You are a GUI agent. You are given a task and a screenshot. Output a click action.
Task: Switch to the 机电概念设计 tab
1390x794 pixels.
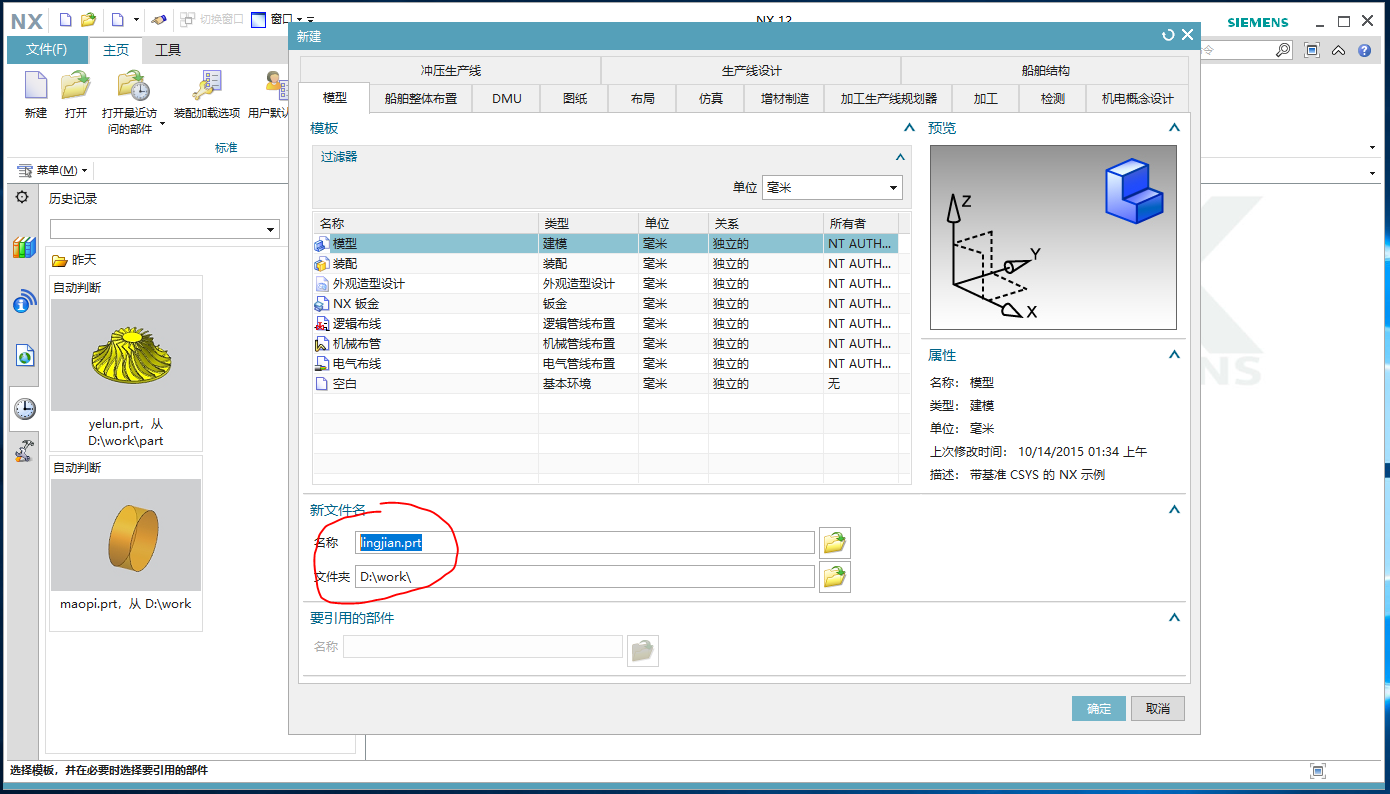(x=1138, y=98)
